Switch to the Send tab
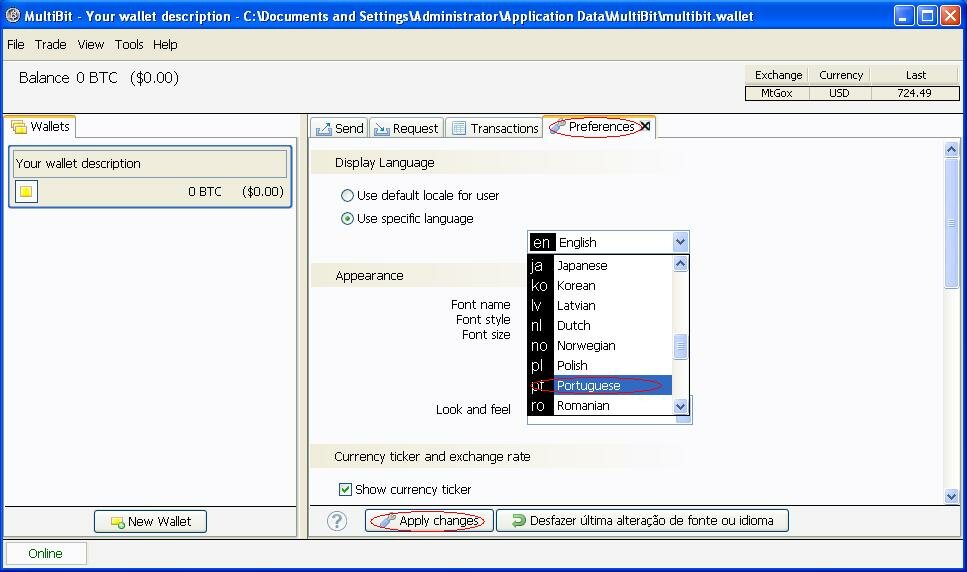Image resolution: width=967 pixels, height=572 pixels. point(339,128)
